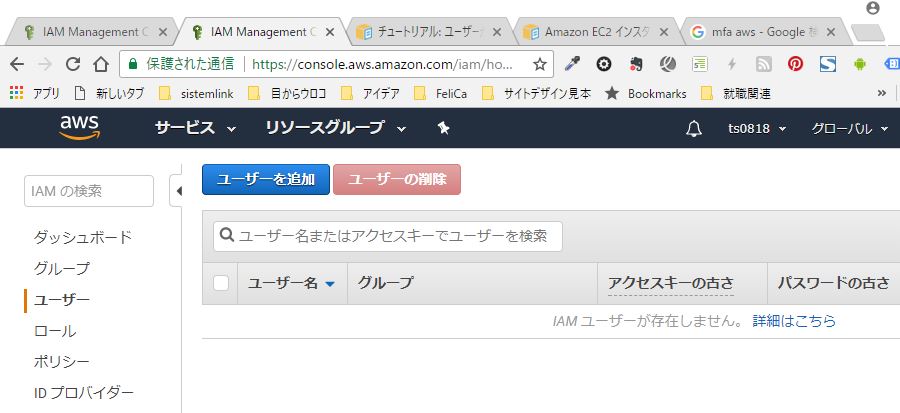Show more bookmarks with the chevron
This screenshot has width=900, height=413.
[882, 93]
